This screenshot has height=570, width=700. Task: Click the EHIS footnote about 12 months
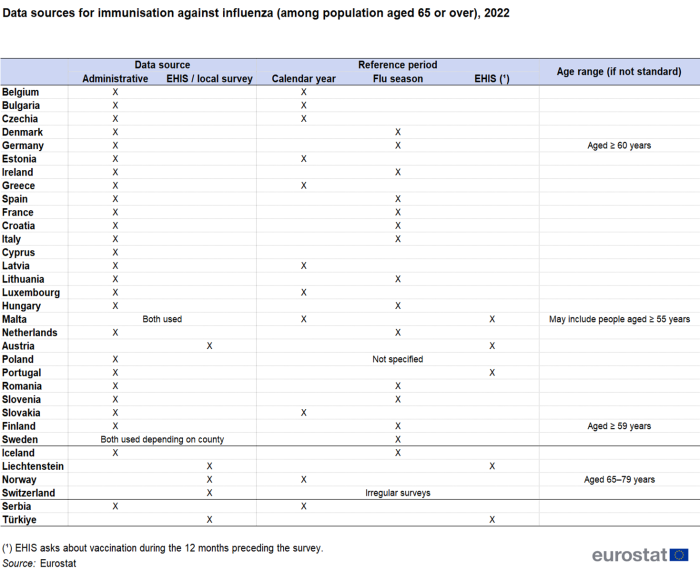click(x=162, y=548)
